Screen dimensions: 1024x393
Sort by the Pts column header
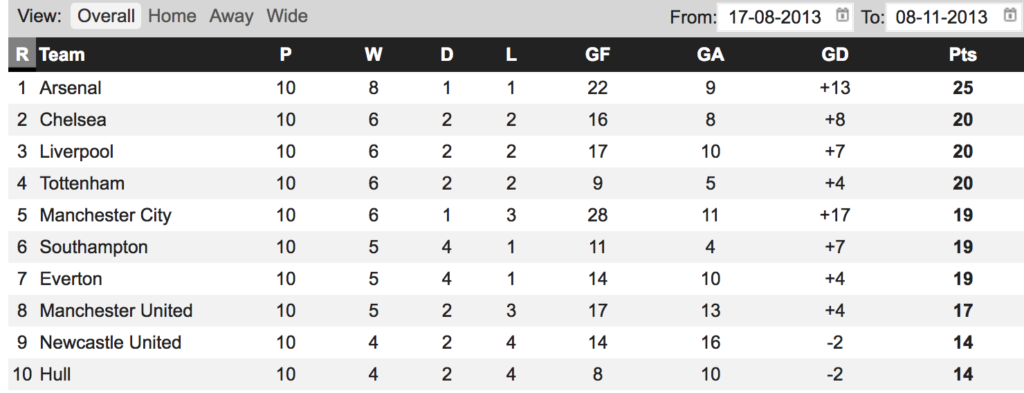pyautogui.click(x=963, y=55)
